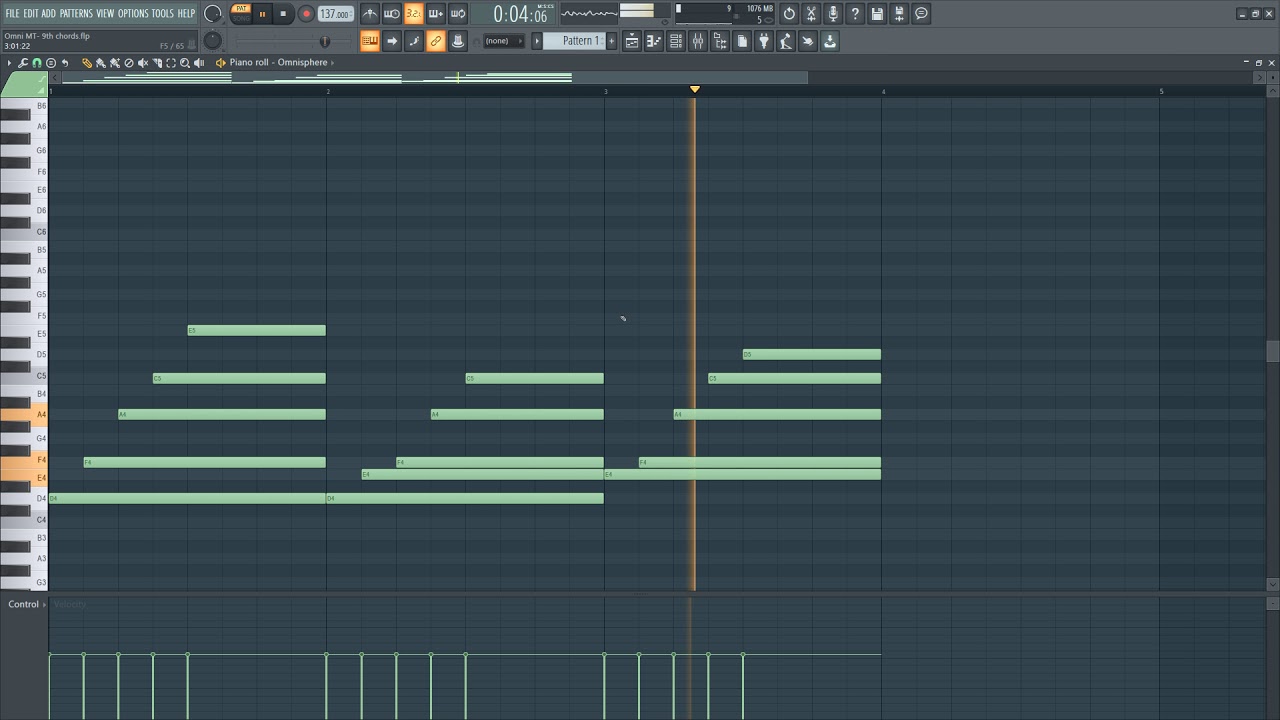Viewport: 1280px width, 720px height.
Task: Select the piano roll playback speaker tool
Action: [x=199, y=63]
